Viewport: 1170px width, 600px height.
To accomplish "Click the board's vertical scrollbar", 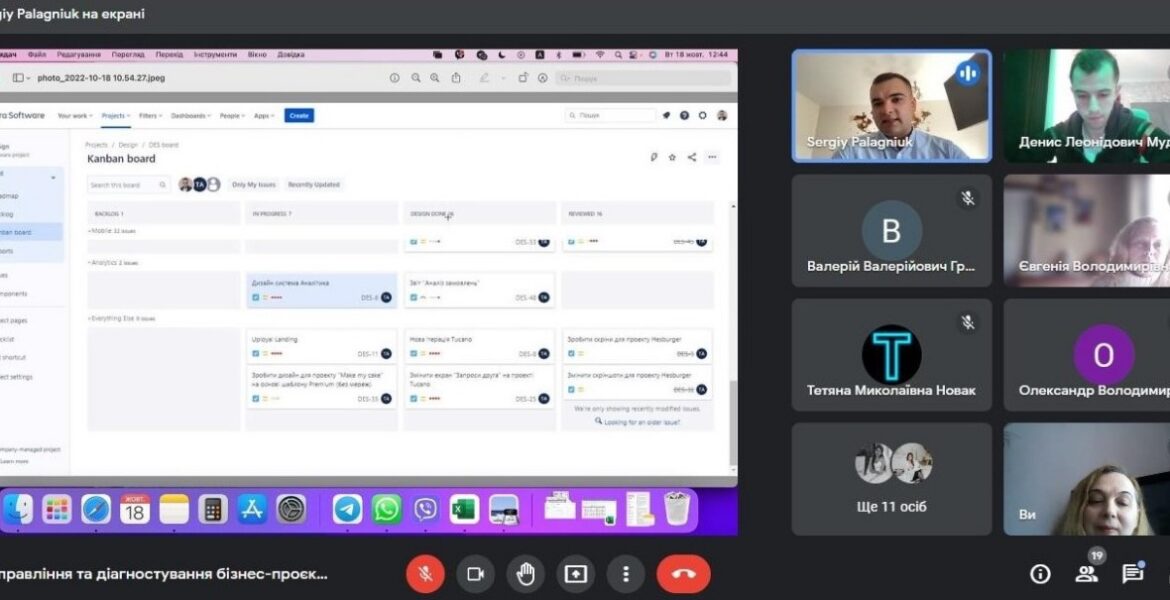I will pyautogui.click(x=733, y=422).
